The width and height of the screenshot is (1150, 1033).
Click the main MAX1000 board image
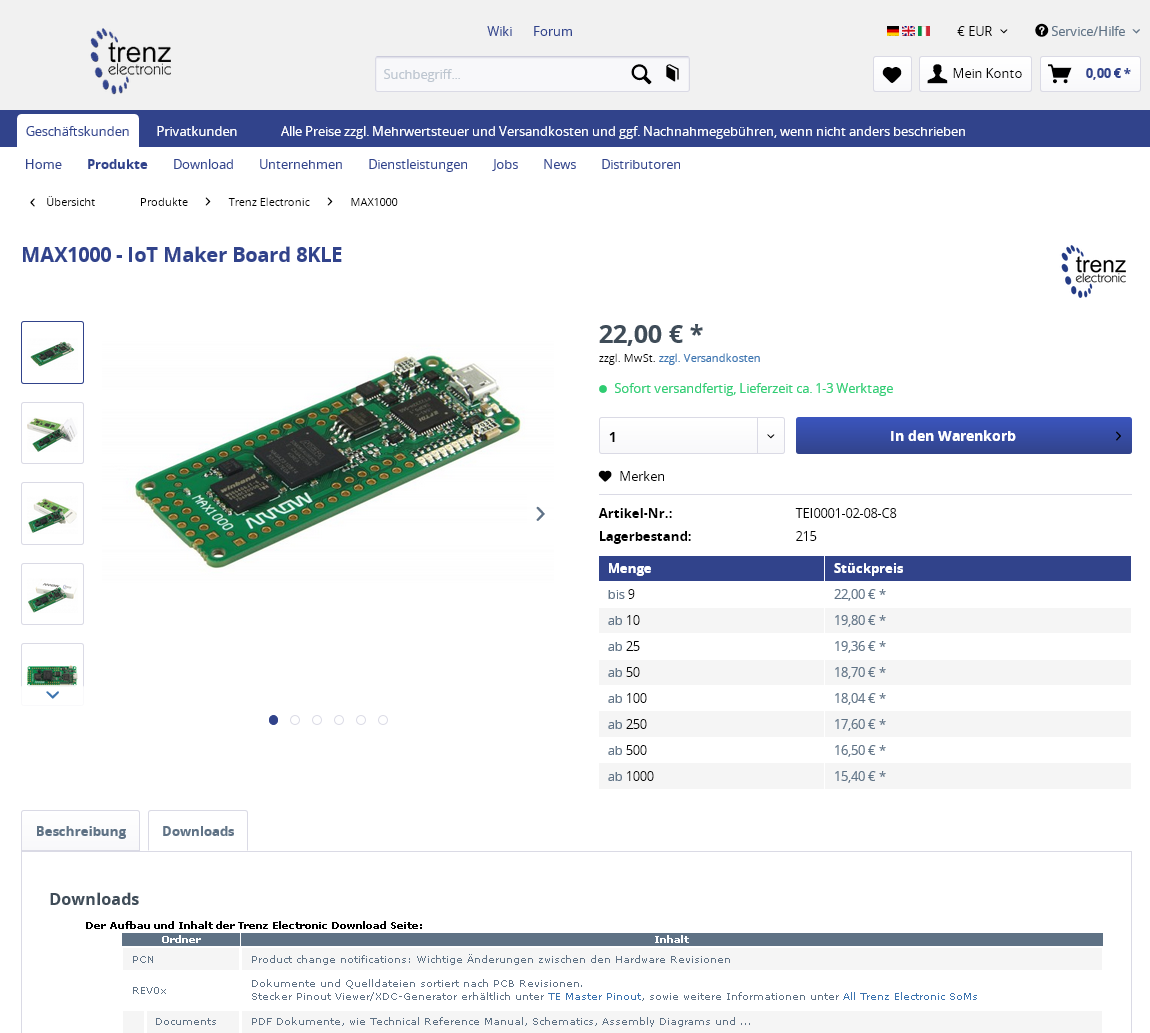328,461
